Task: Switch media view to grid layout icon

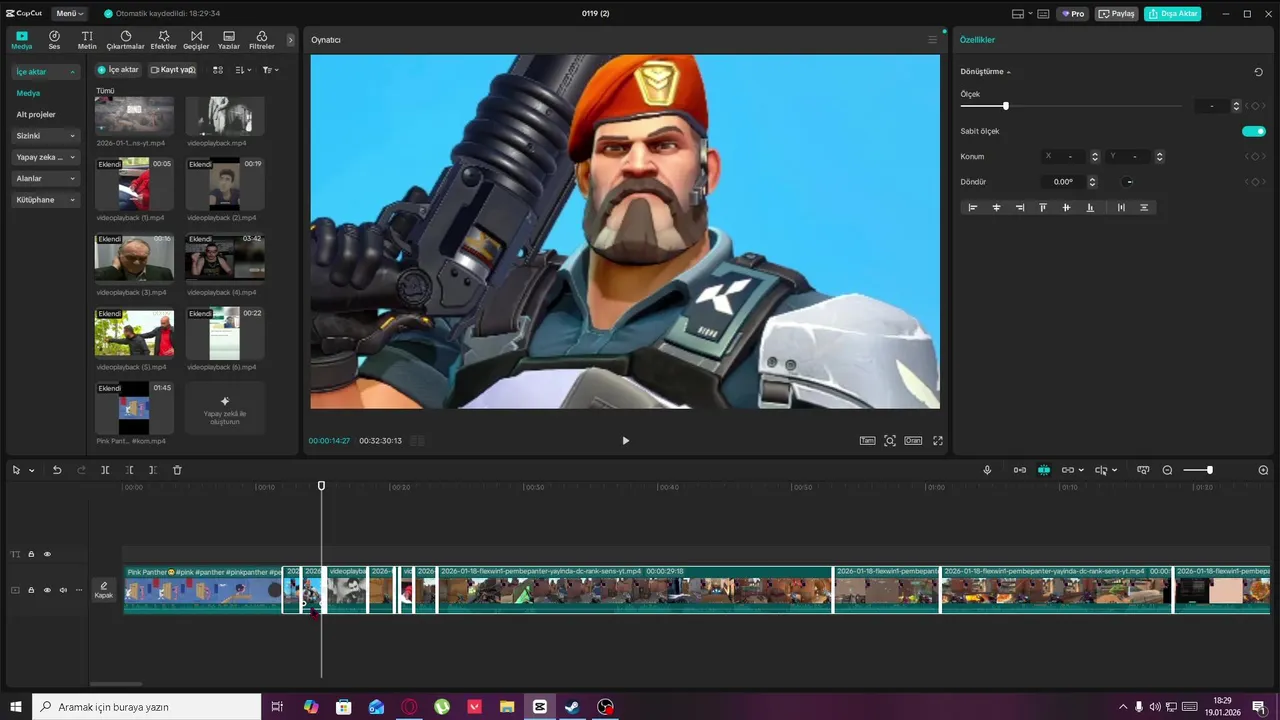Action: click(x=218, y=70)
